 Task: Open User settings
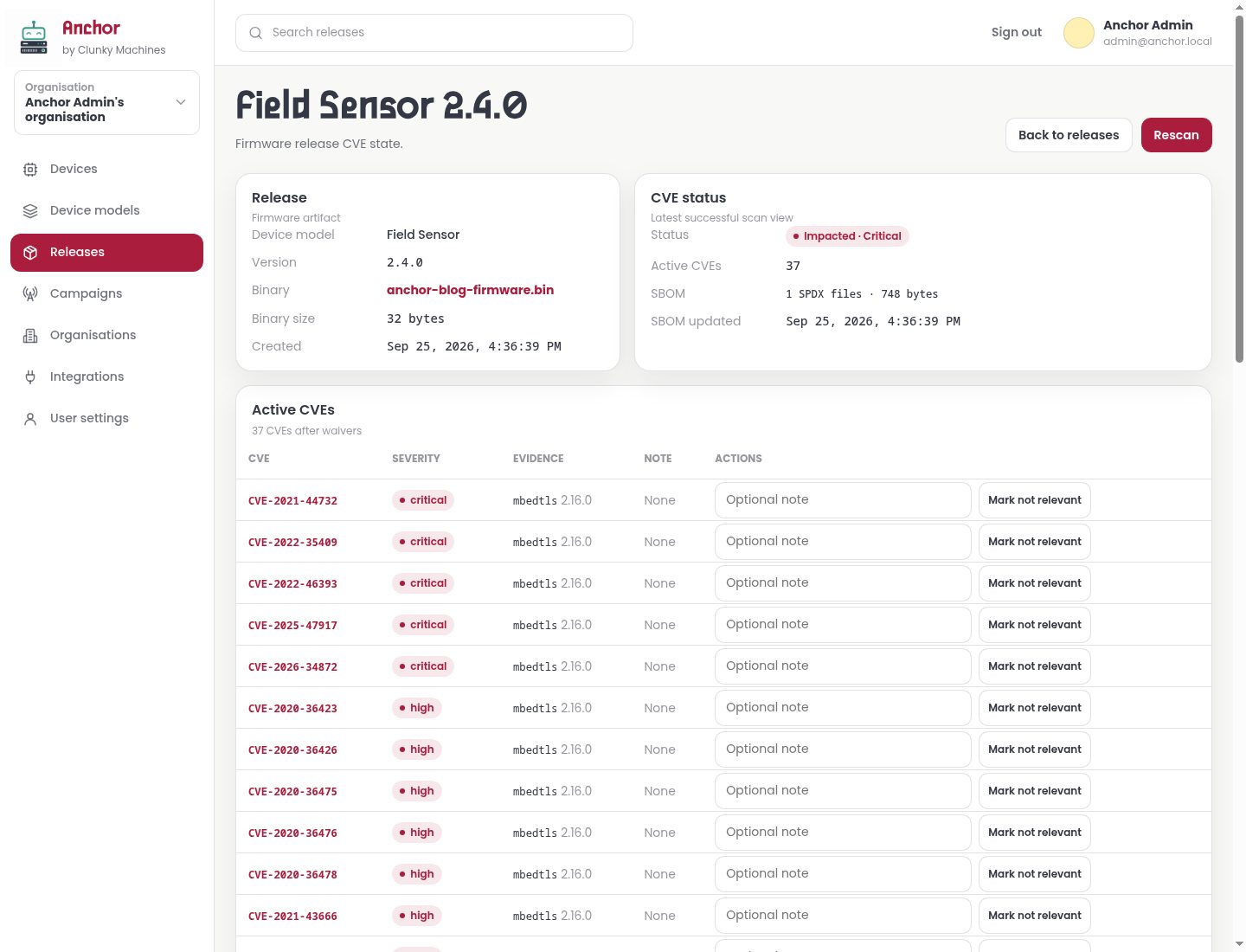point(106,419)
